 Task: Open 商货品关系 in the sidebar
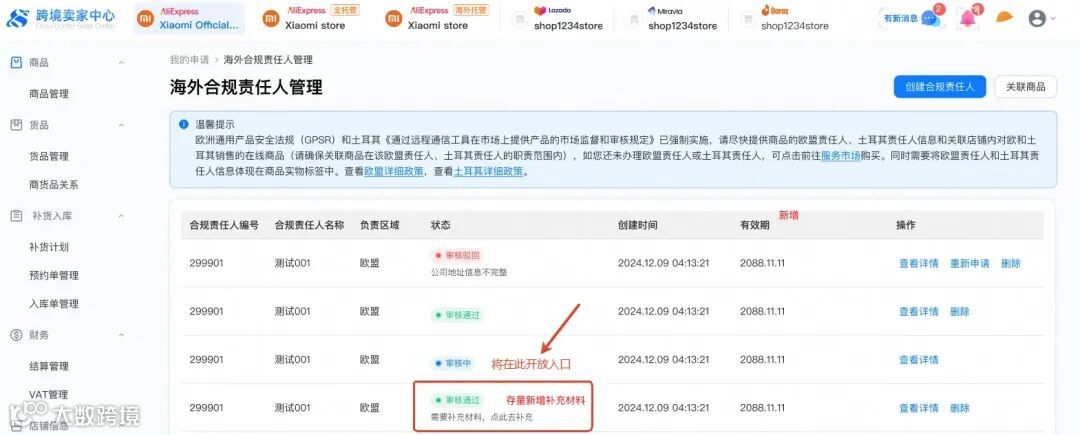point(54,184)
